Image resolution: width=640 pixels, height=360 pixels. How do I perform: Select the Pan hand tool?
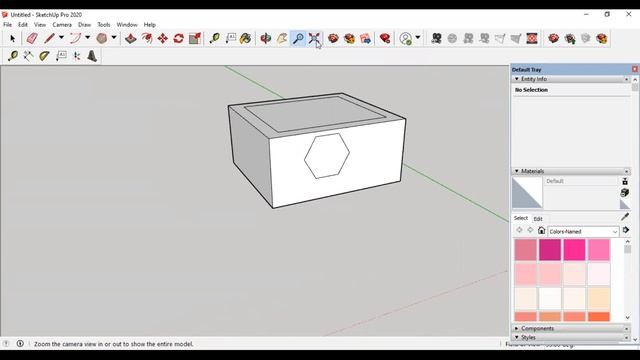point(282,38)
